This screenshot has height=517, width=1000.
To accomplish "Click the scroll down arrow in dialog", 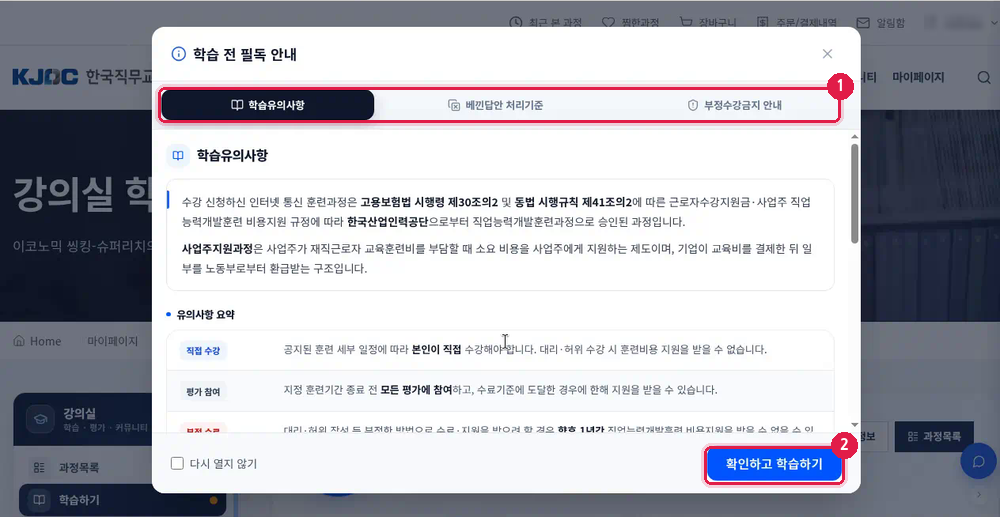I will tap(855, 425).
